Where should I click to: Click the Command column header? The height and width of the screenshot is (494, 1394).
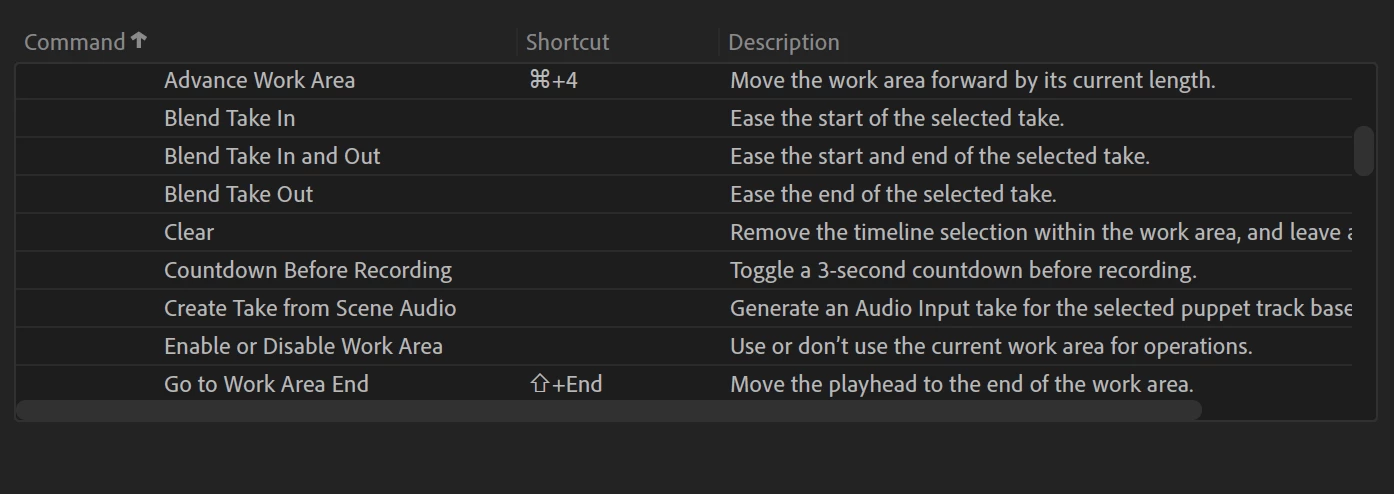tap(74, 42)
